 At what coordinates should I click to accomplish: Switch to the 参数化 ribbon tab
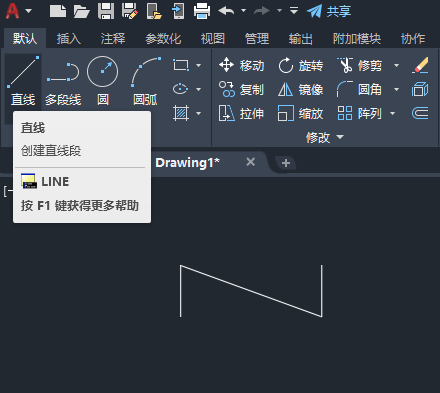click(163, 39)
